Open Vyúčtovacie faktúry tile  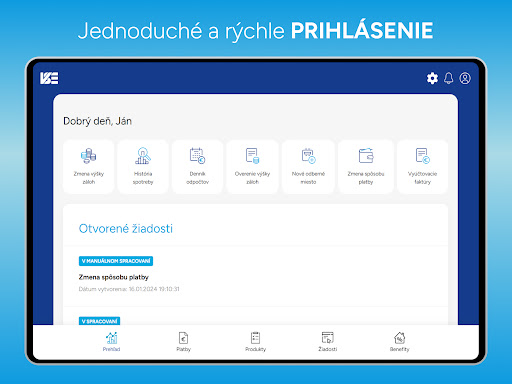tap(422, 166)
